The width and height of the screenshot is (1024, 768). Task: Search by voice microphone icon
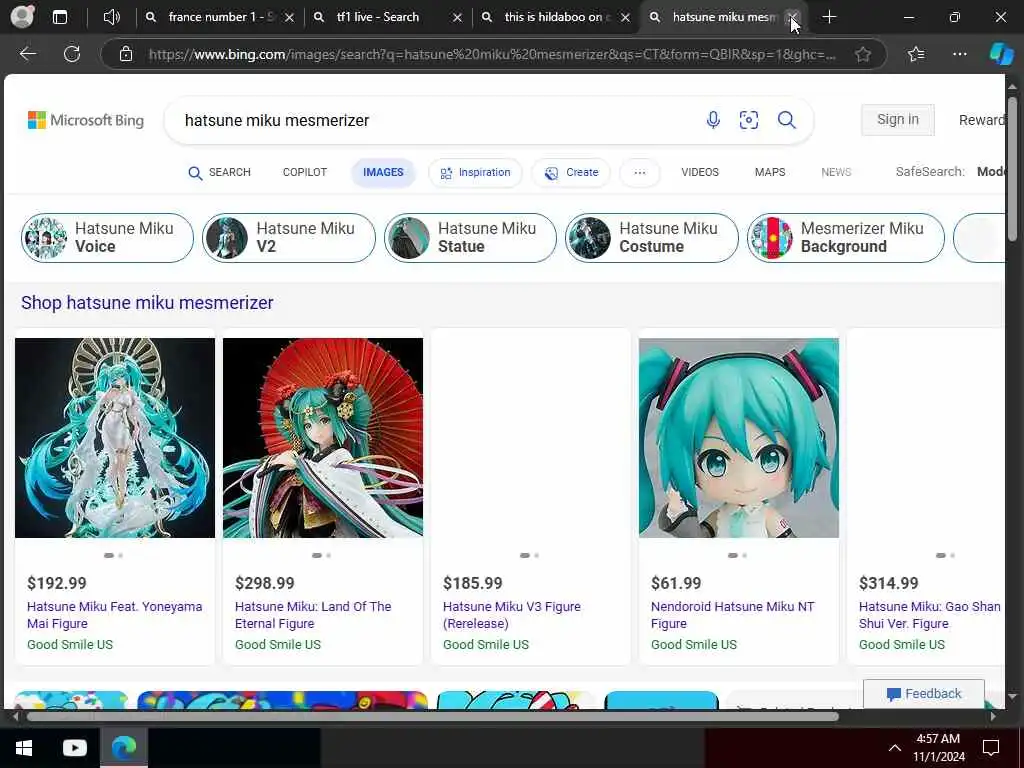tap(713, 120)
